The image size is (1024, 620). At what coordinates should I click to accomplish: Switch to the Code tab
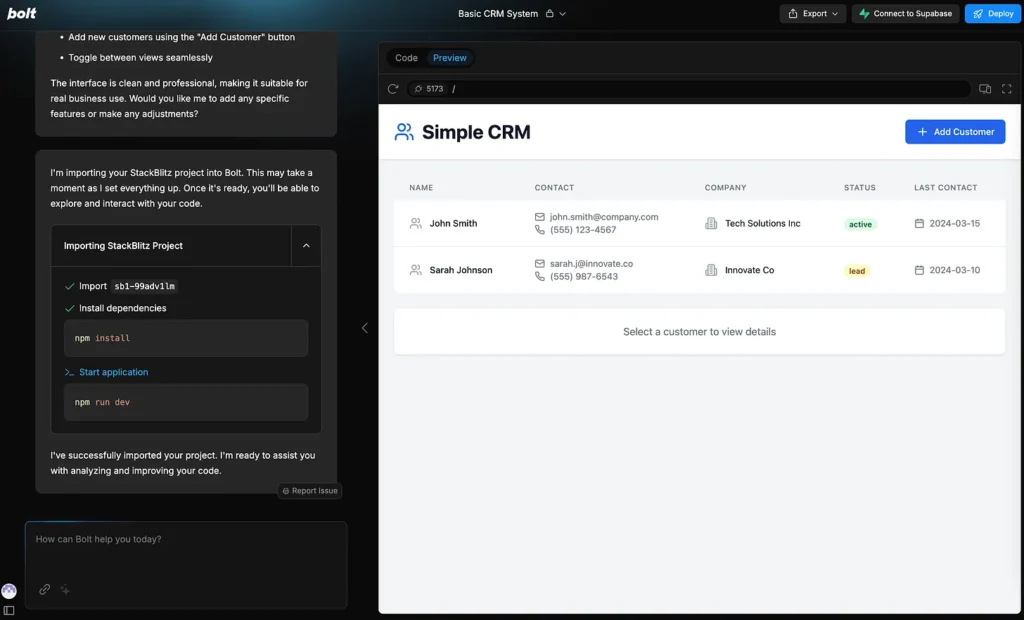tap(406, 57)
